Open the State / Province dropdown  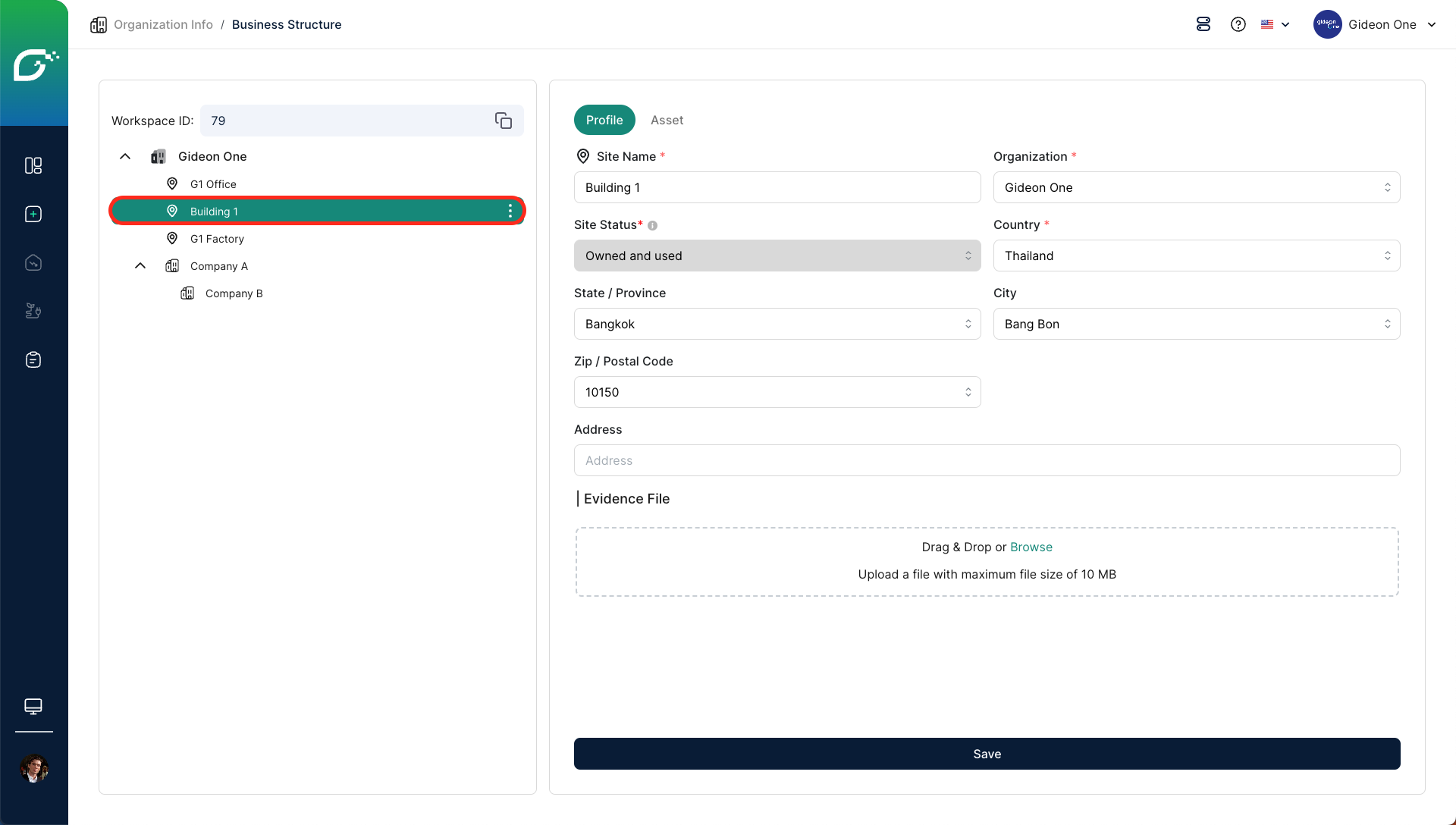pos(777,324)
